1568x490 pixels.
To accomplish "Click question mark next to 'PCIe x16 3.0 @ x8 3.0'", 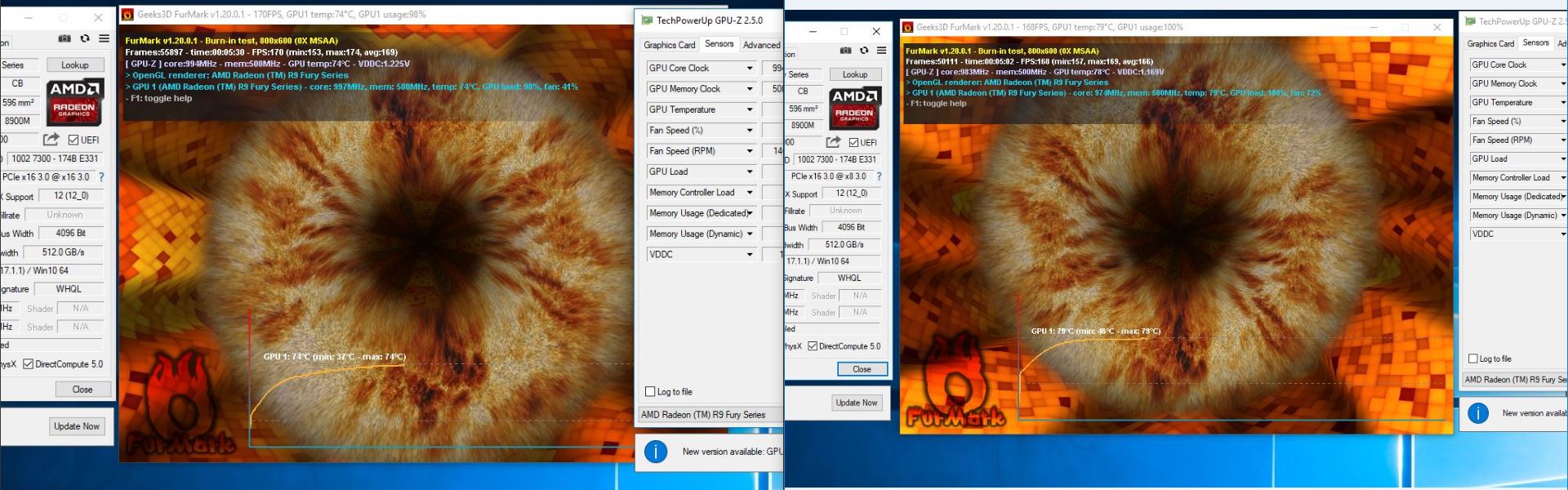I will [879, 176].
